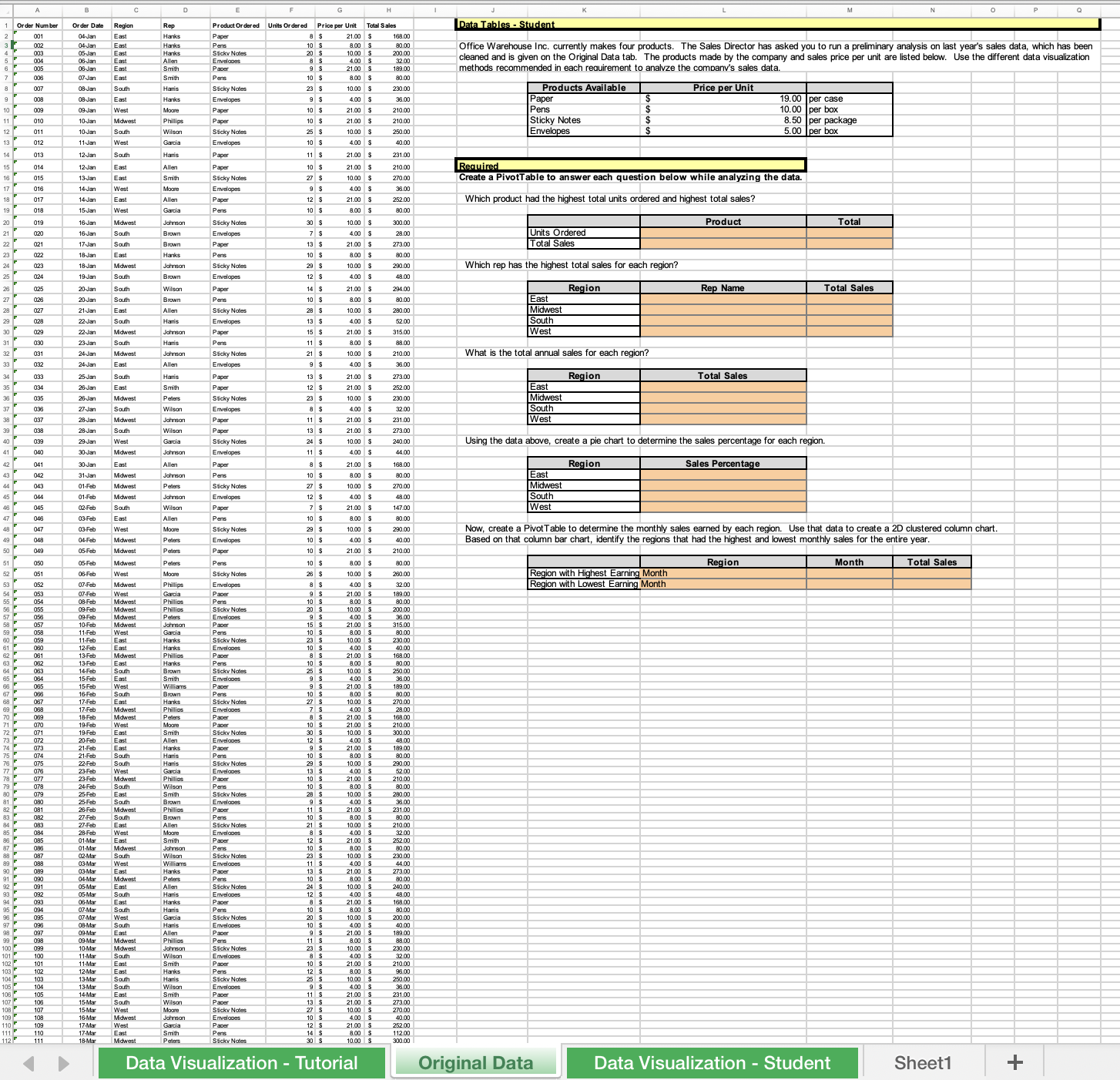The width and height of the screenshot is (1120, 1080).
Task: Select cell containing Order Number 001
Action: point(36,35)
